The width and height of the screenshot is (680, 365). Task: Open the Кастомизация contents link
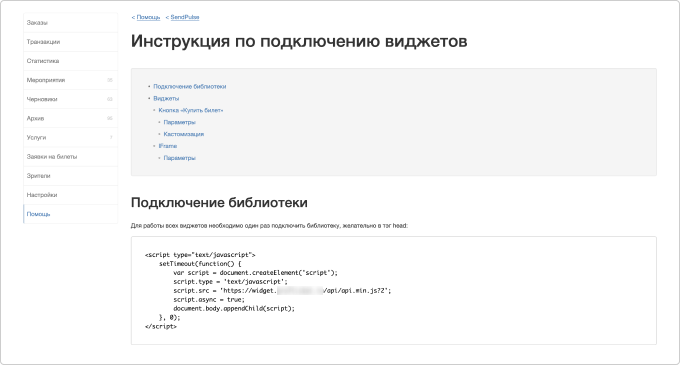[183, 134]
